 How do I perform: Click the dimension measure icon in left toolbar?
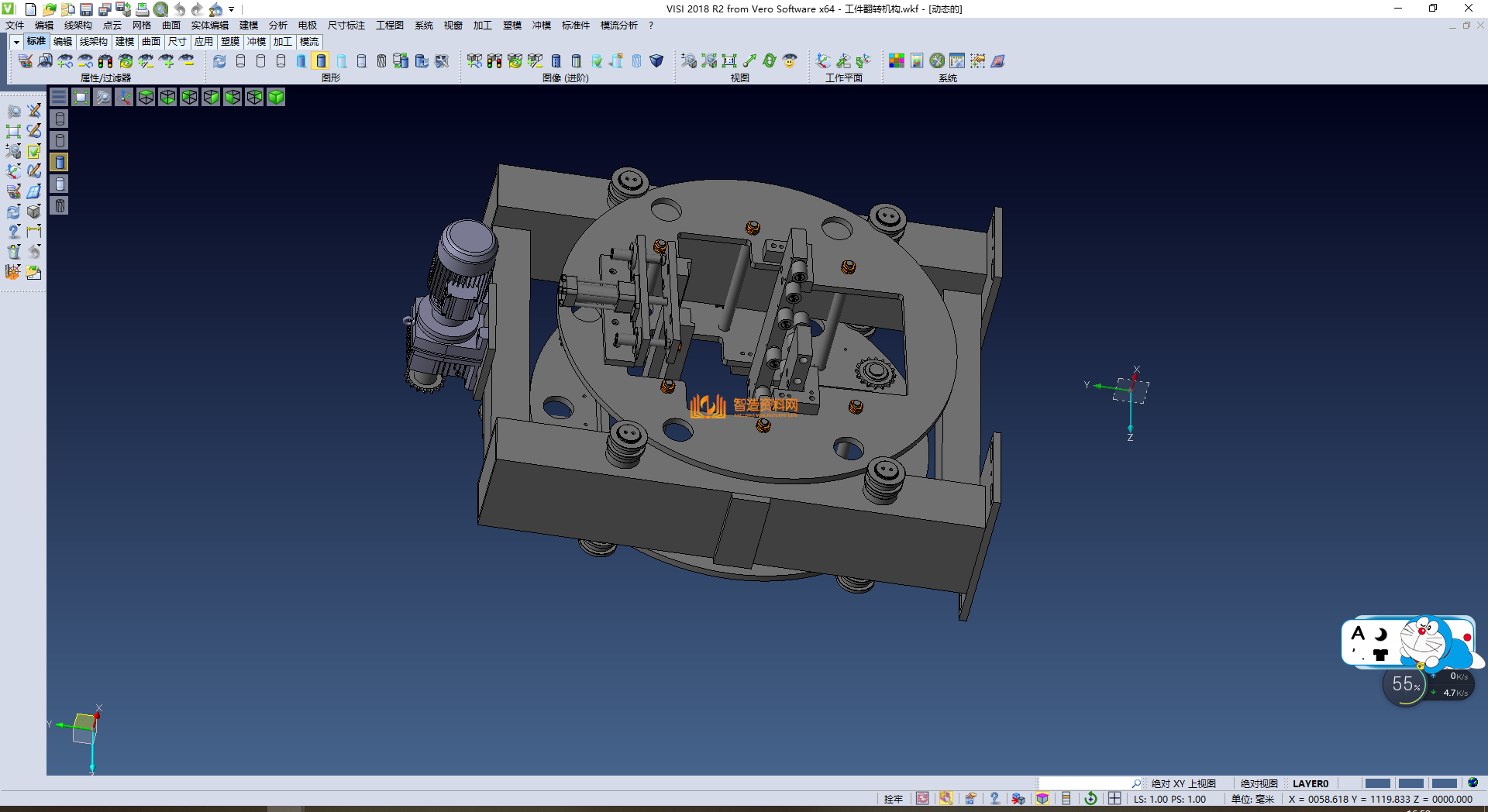pos(34,231)
